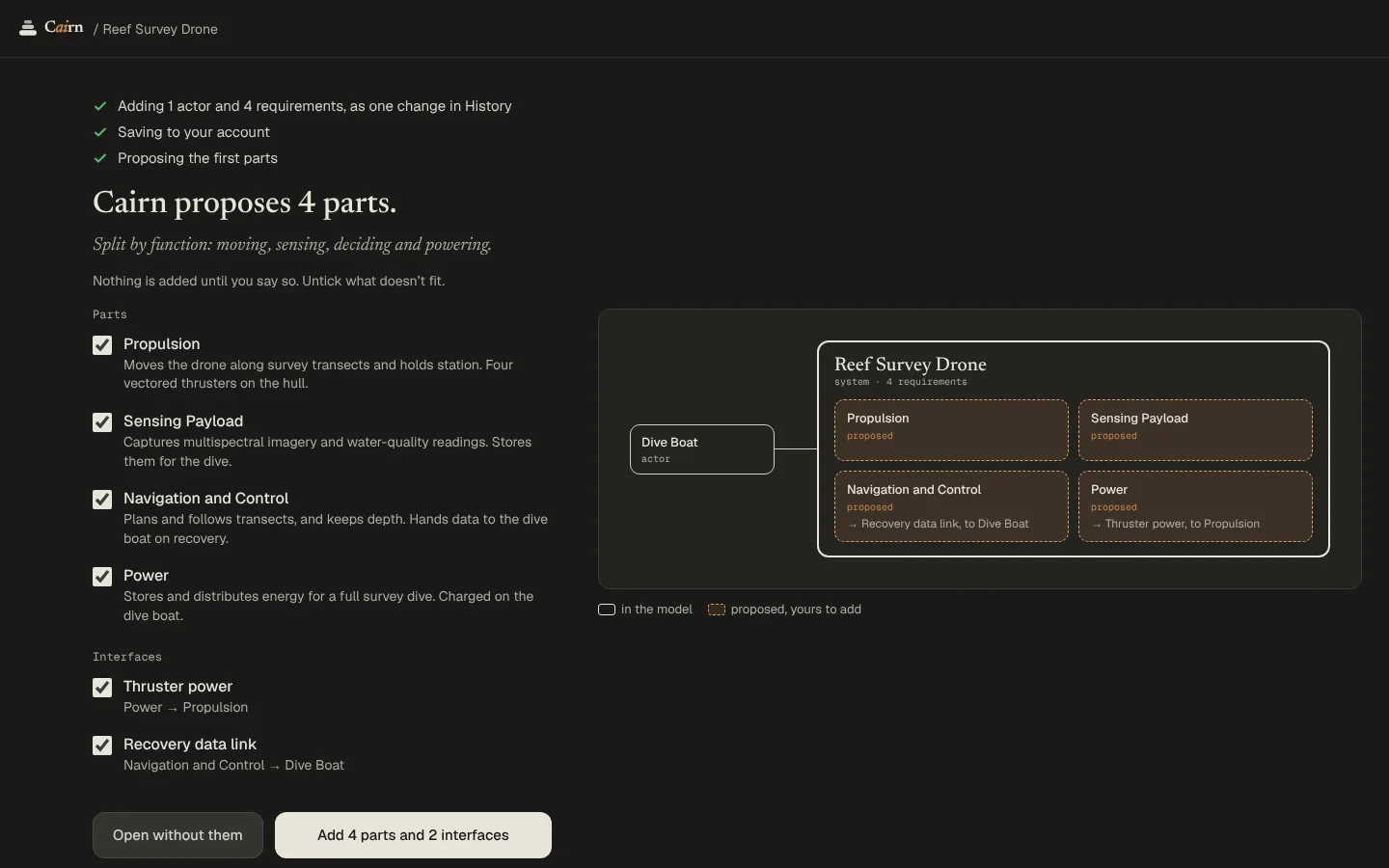
Task: Click 'Captures multispectral imagery' description
Action: click(328, 451)
